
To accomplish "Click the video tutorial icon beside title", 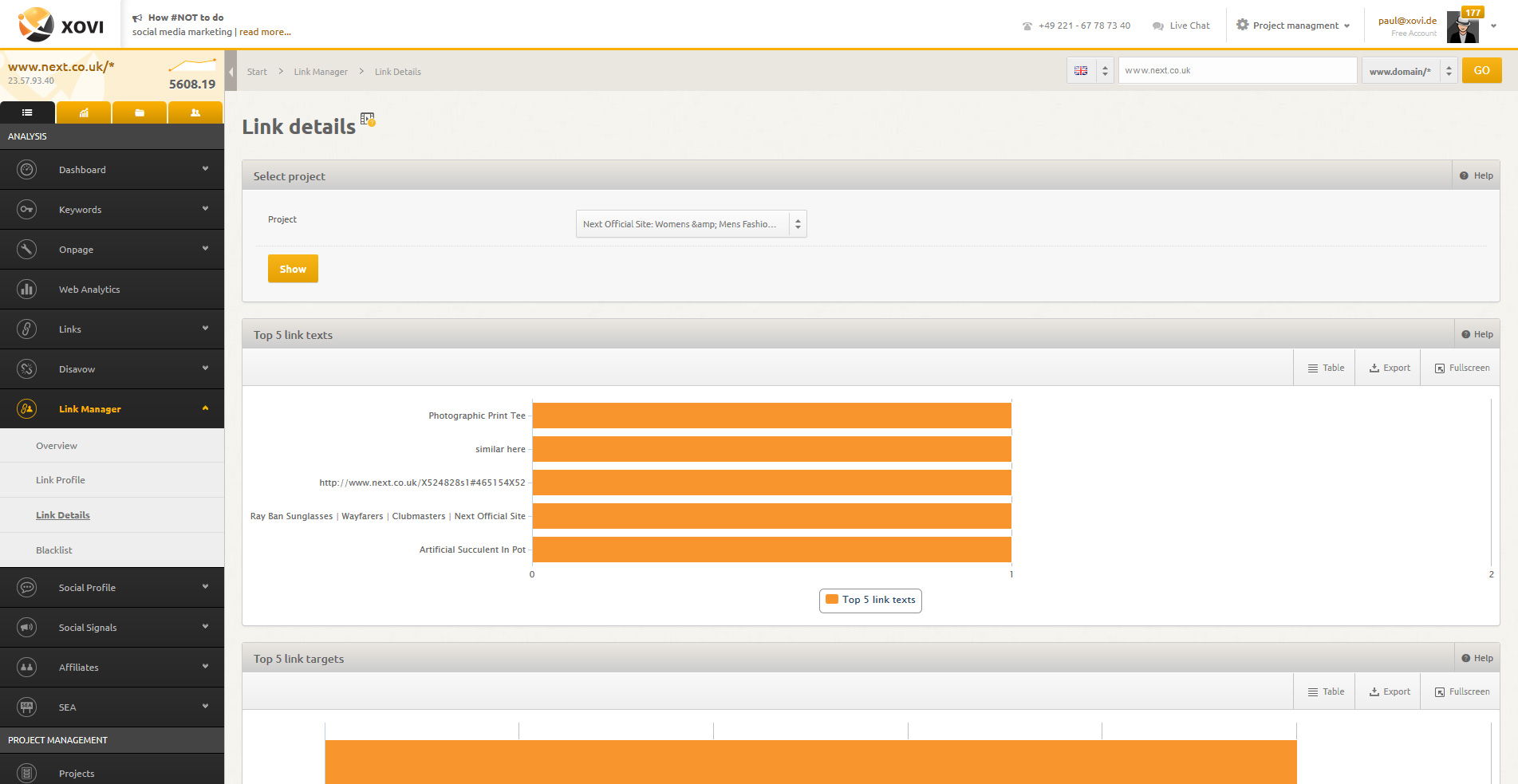I will (368, 119).
